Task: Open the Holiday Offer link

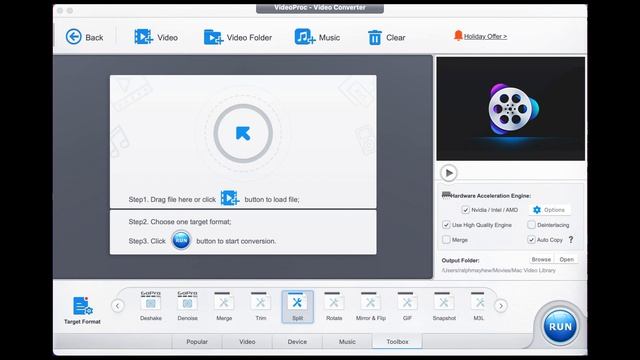Action: 485,36
